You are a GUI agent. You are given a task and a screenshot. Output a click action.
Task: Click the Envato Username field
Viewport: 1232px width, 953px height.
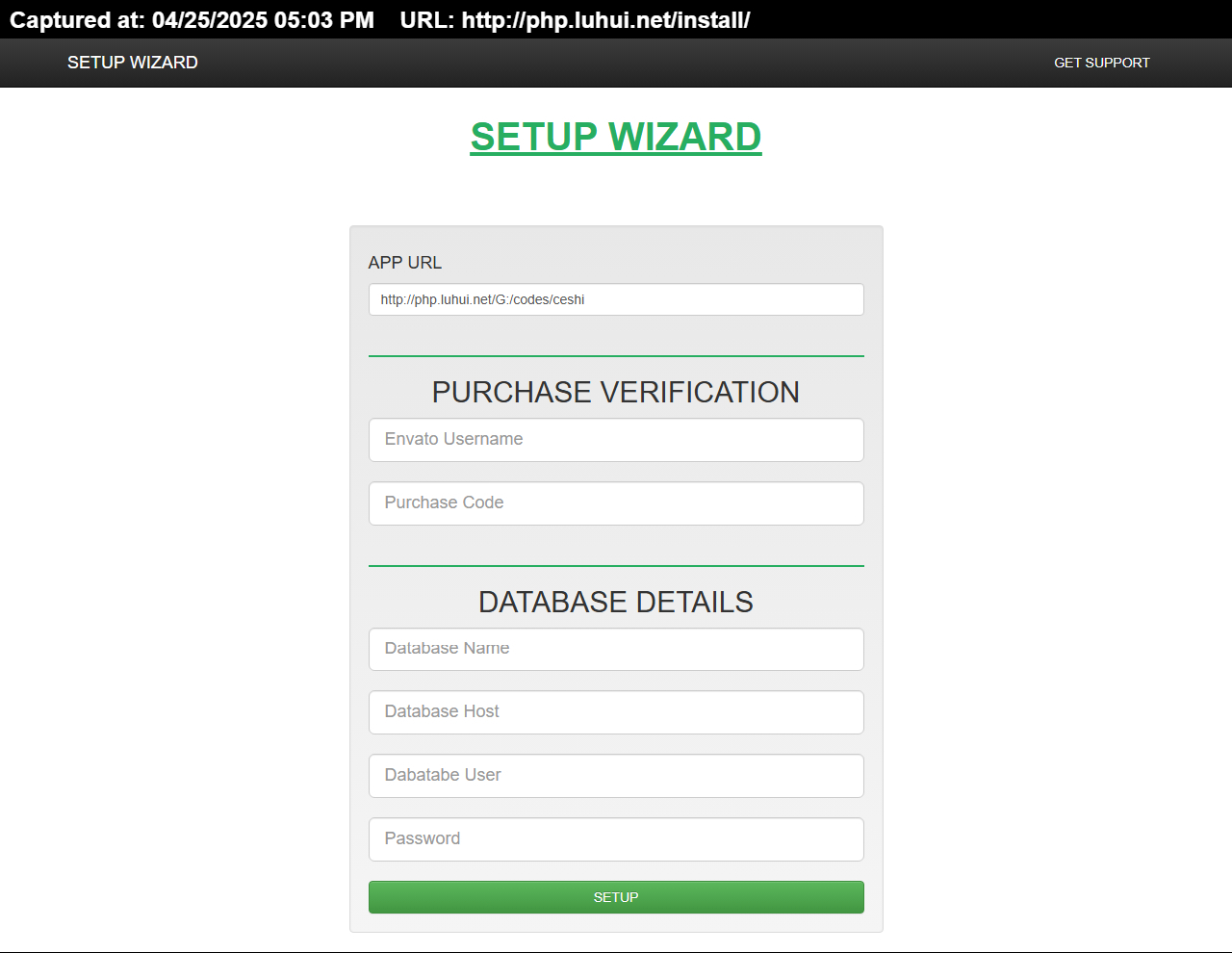(x=615, y=440)
